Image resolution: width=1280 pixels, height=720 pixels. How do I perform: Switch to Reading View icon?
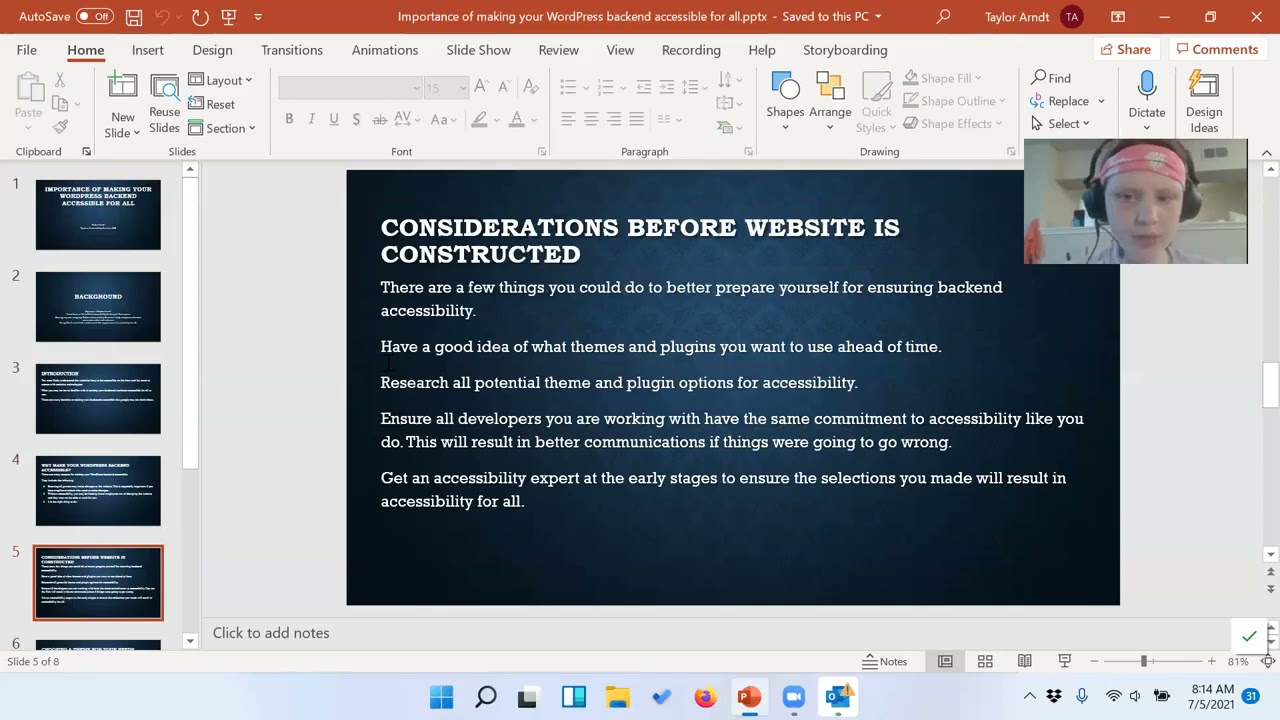1025,661
